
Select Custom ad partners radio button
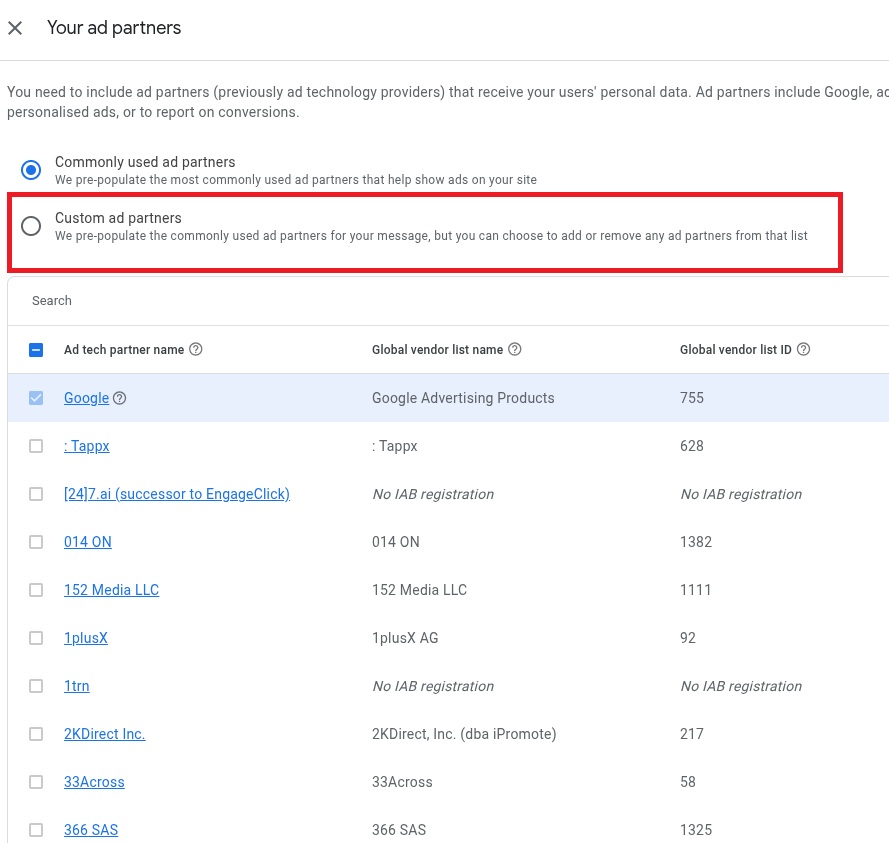pos(31,226)
